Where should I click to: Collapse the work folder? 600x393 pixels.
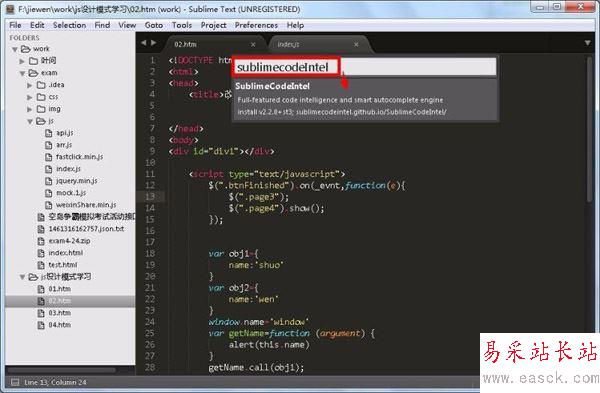click(15, 49)
